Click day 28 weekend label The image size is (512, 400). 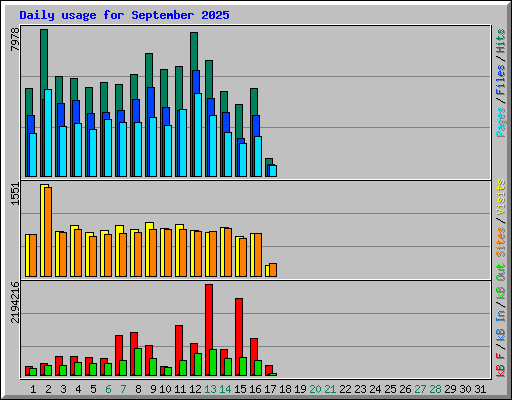click(x=435, y=389)
